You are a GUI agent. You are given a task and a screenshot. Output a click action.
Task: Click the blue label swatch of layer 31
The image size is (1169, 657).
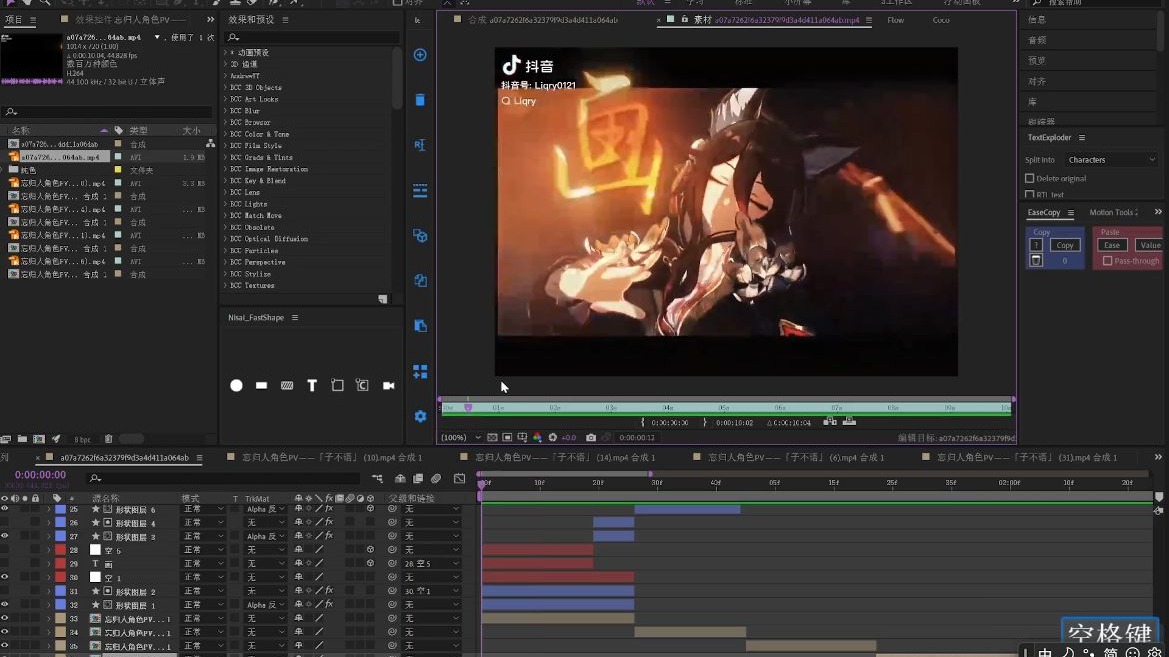click(60, 591)
